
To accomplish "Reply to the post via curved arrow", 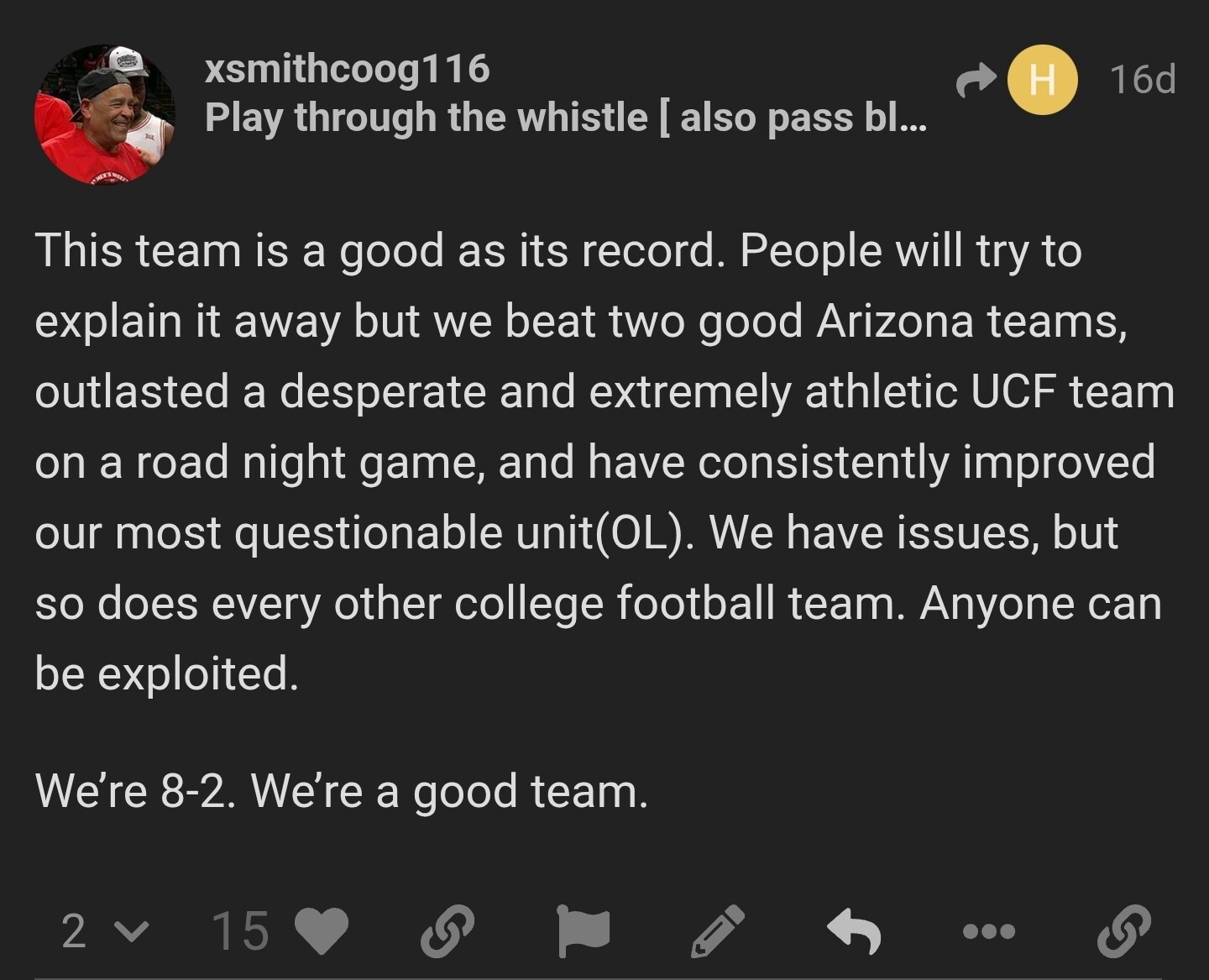I will [854, 931].
